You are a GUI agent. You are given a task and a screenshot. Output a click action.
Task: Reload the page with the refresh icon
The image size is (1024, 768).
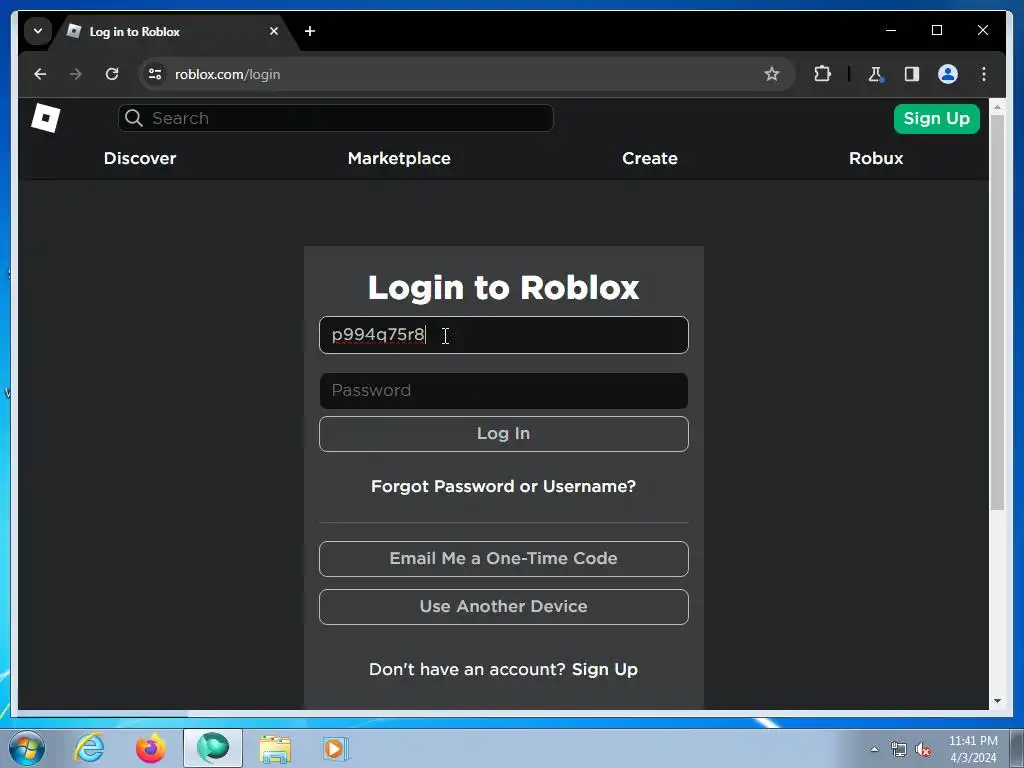[112, 74]
